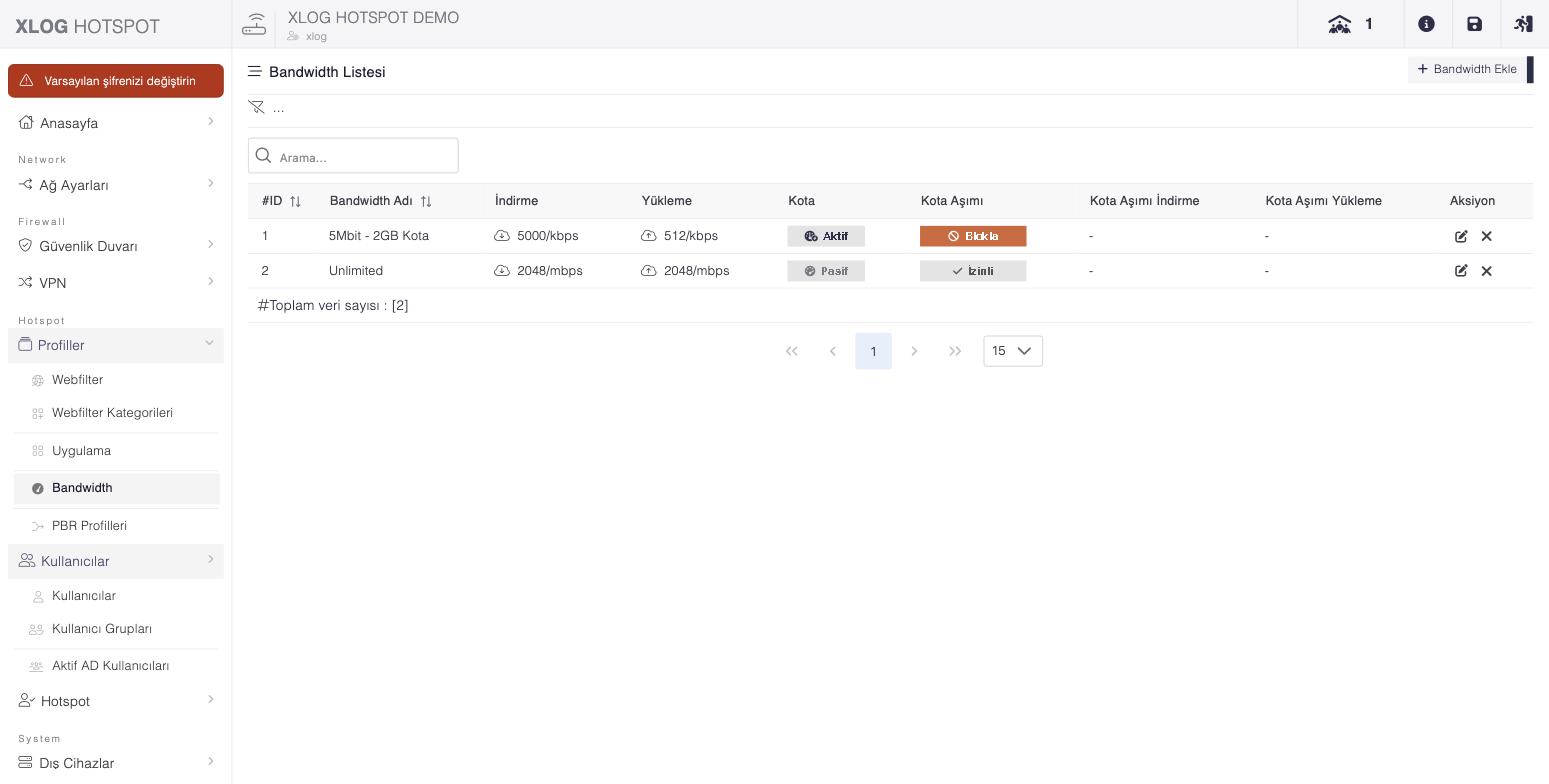The image size is (1549, 784).
Task: Sort by #ID column arrows
Action: 295,201
